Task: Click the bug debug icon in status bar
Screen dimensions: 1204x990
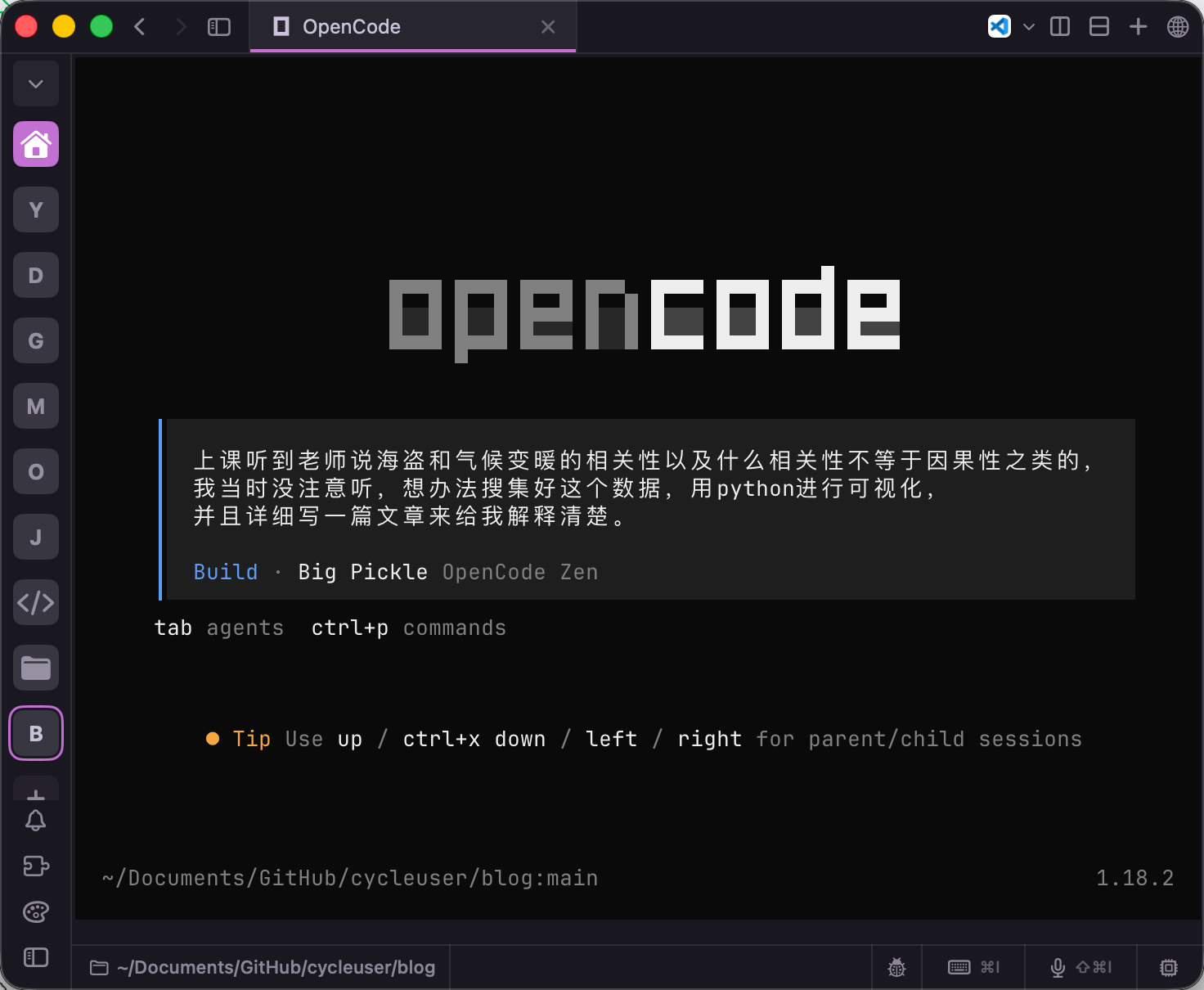Action: click(897, 967)
